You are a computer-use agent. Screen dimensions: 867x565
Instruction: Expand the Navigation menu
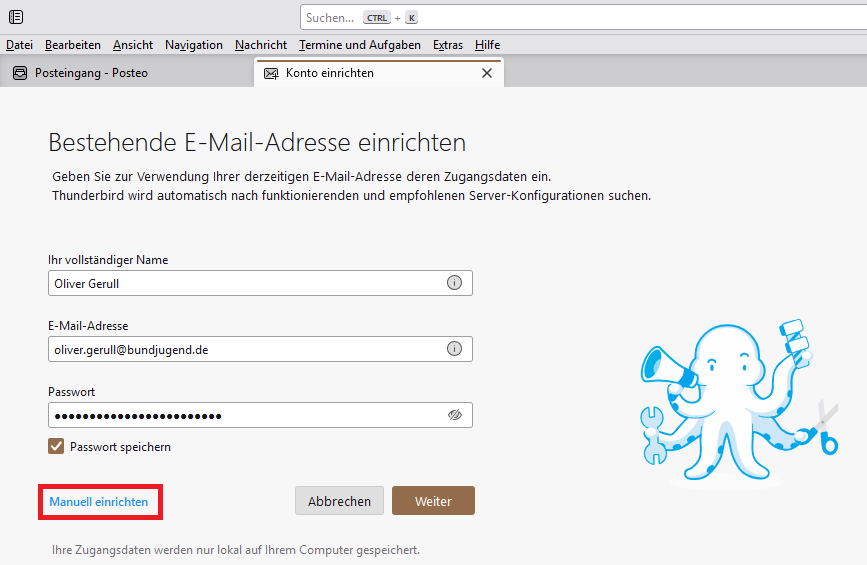(194, 45)
